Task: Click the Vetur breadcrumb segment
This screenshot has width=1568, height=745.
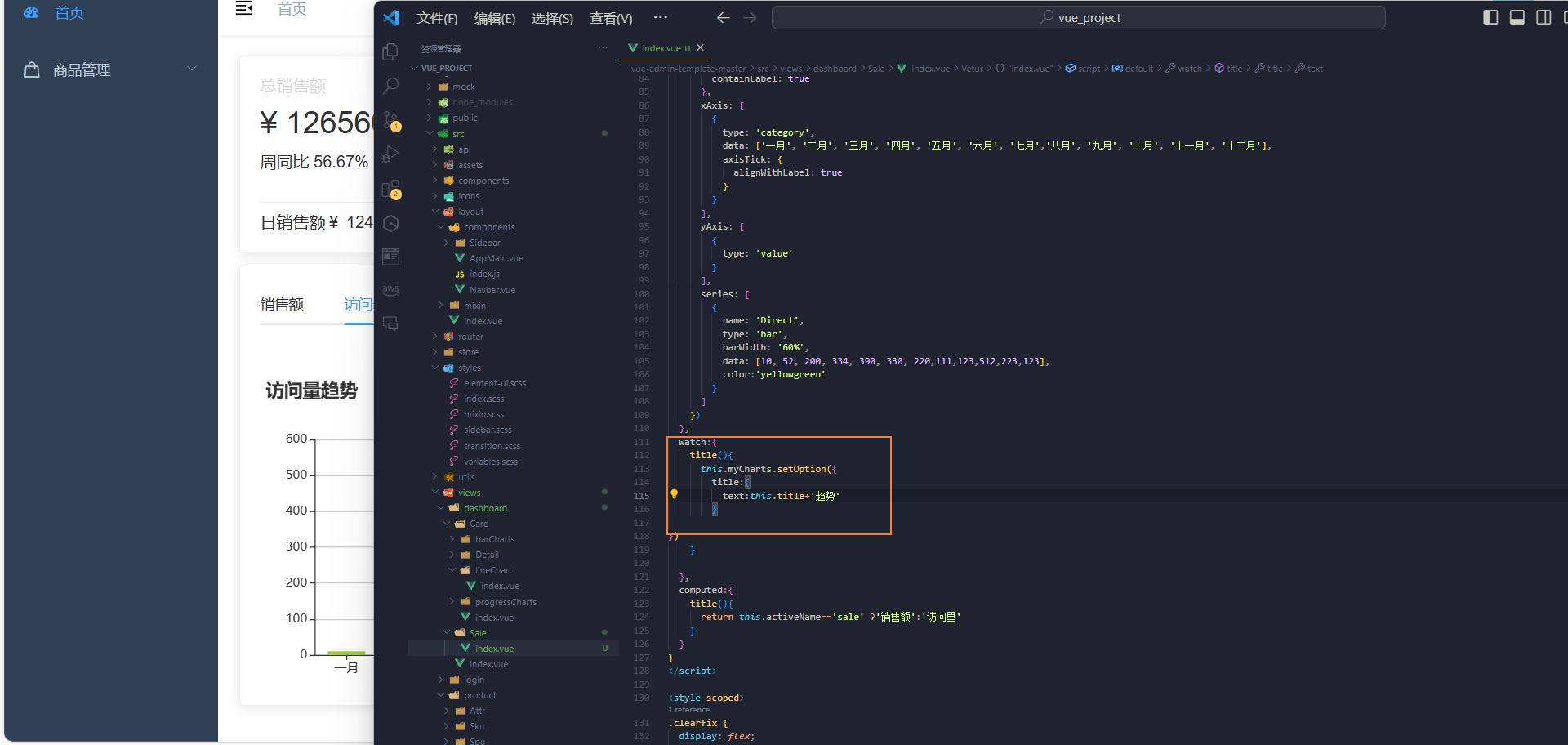Action: pyautogui.click(x=972, y=69)
